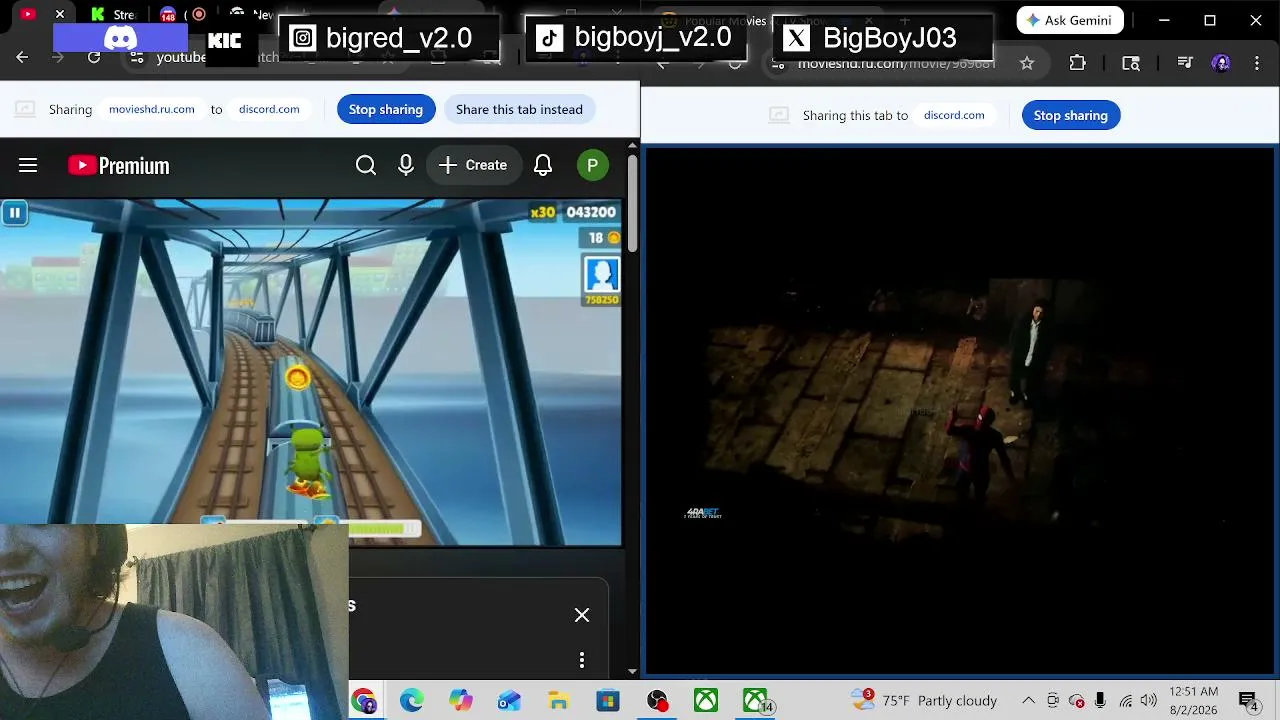Switch to the Kick Stream tab
This screenshot has width=1280, height=720.
pos(112,14)
